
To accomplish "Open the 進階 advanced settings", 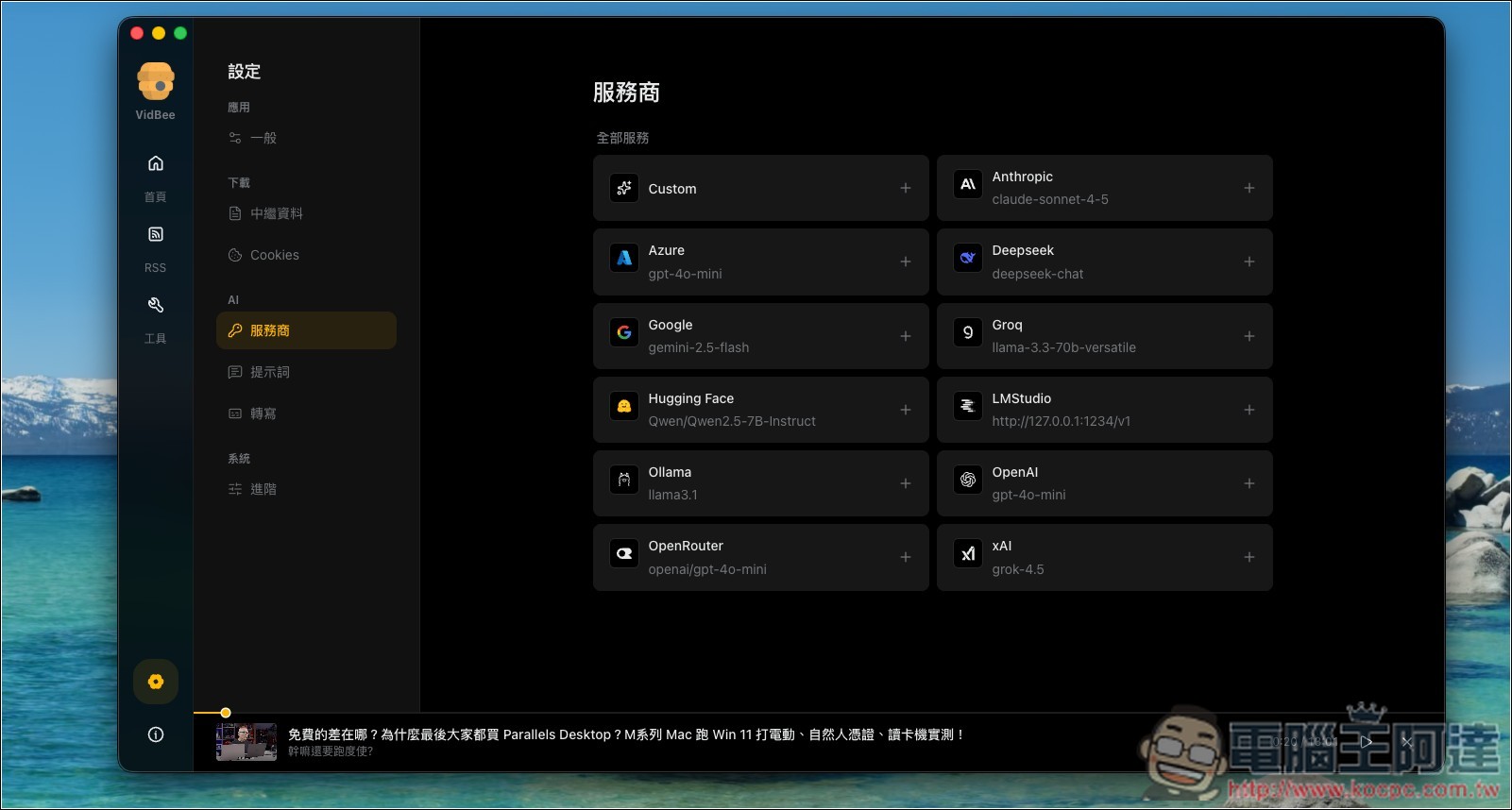I will [x=306, y=489].
